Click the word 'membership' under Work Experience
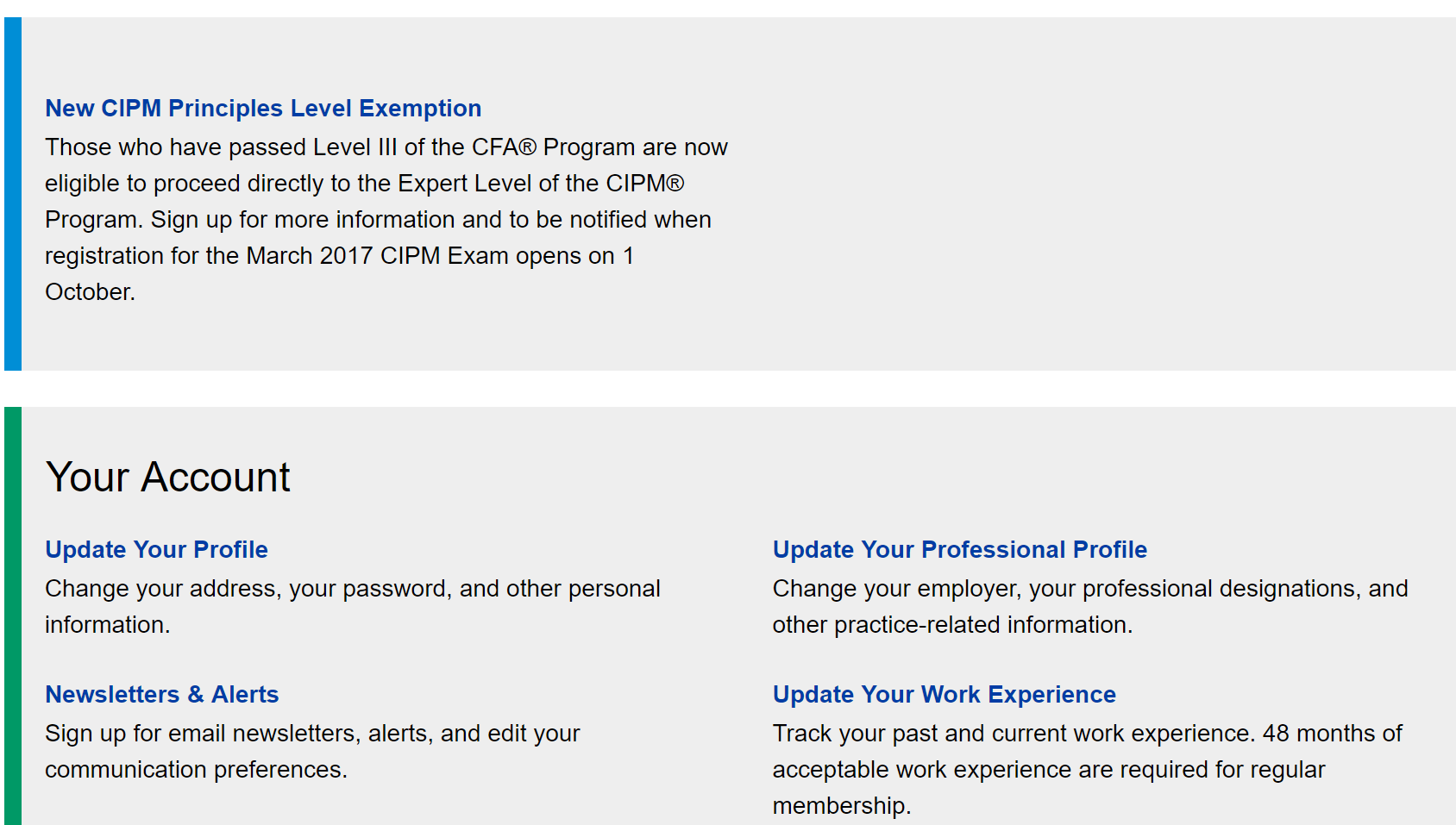The width and height of the screenshot is (1456, 825). [838, 806]
